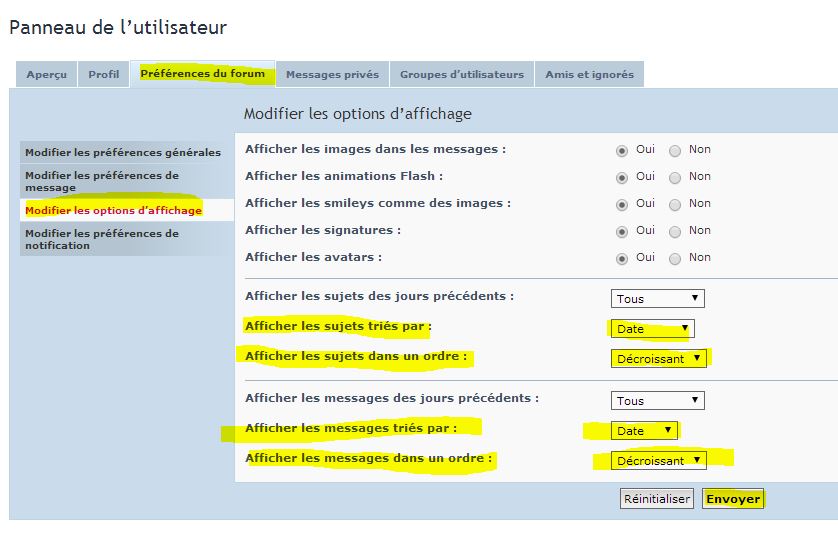Select Non for Afficher les animations Flash
The image size is (838, 538).
pyautogui.click(x=675, y=177)
